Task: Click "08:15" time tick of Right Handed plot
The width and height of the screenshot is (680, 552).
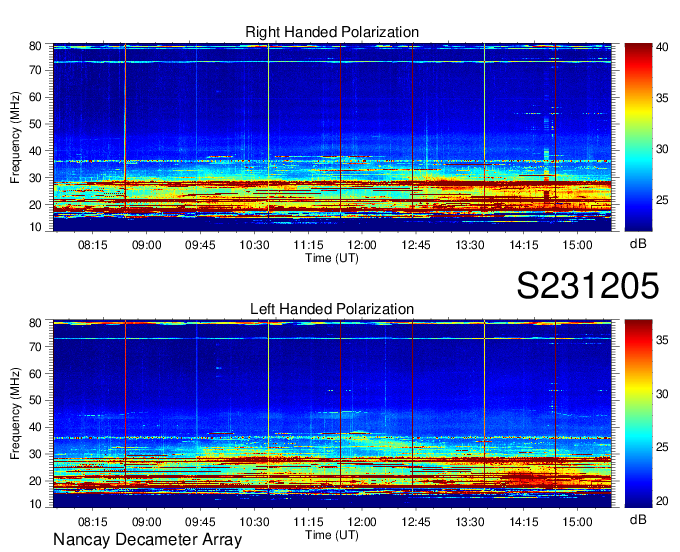Action: click(92, 245)
